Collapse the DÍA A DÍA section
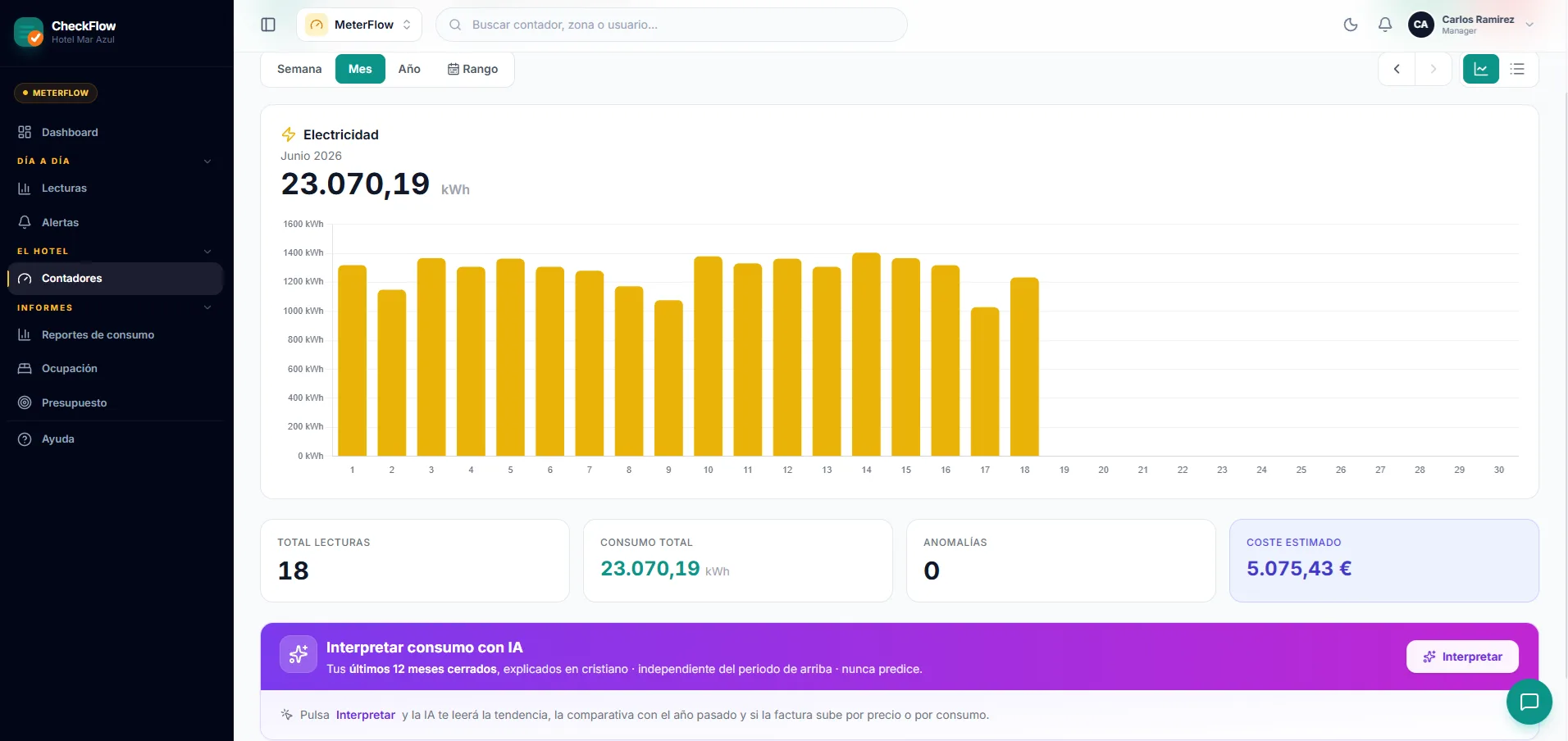The height and width of the screenshot is (741, 1568). tap(115, 161)
